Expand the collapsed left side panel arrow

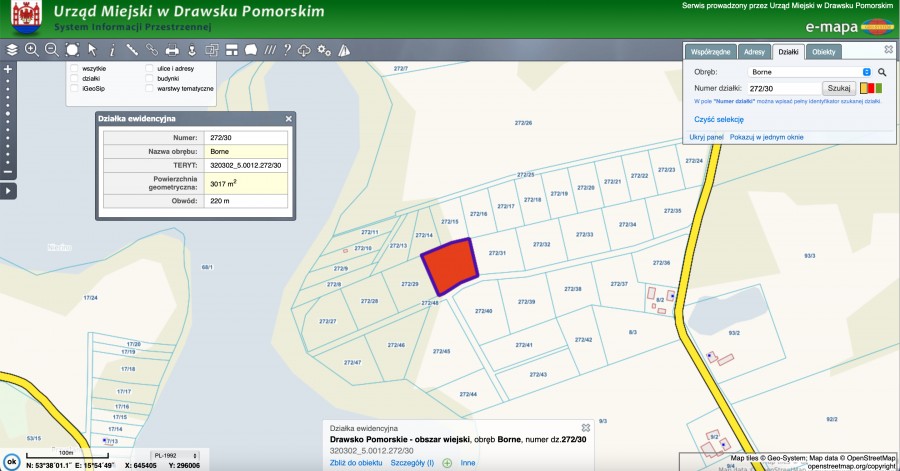[8, 190]
